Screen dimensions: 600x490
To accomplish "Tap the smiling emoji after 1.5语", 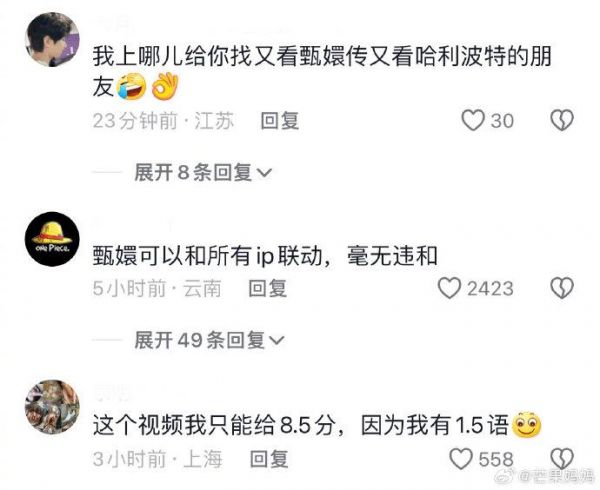I will click(x=527, y=425).
